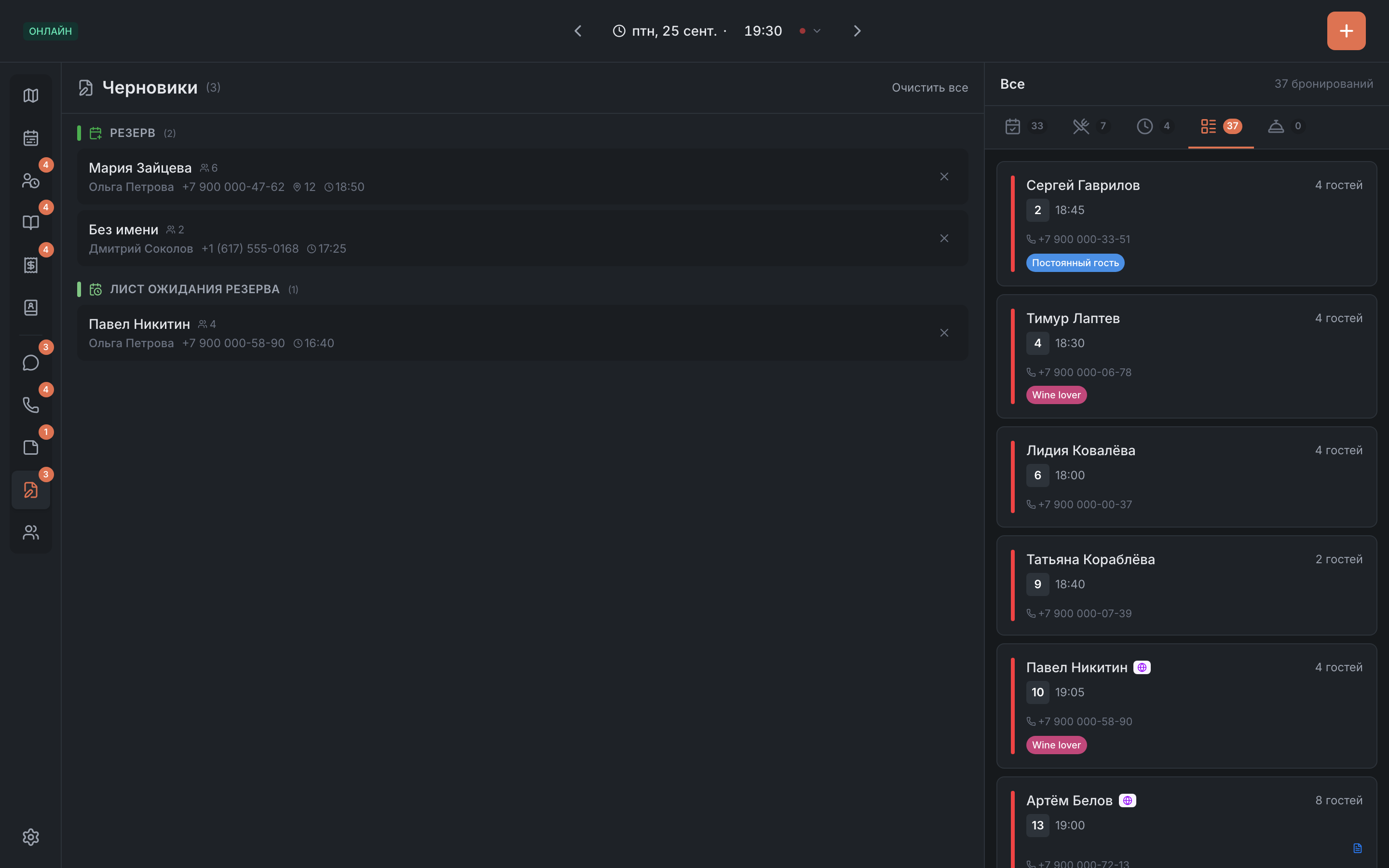
Task: Click the online source icon next to Павел Никитин
Action: click(x=1142, y=668)
